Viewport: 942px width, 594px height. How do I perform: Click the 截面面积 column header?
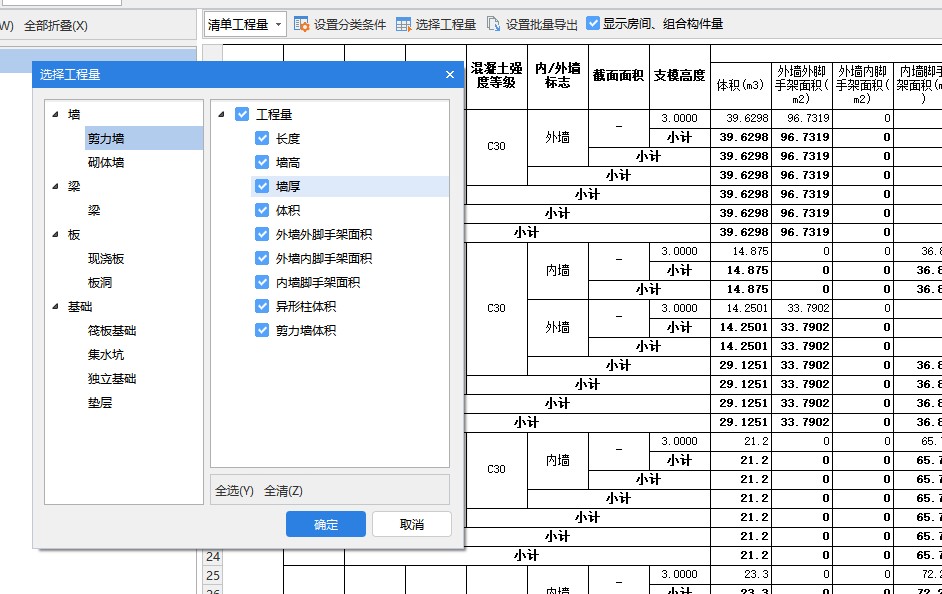click(618, 76)
